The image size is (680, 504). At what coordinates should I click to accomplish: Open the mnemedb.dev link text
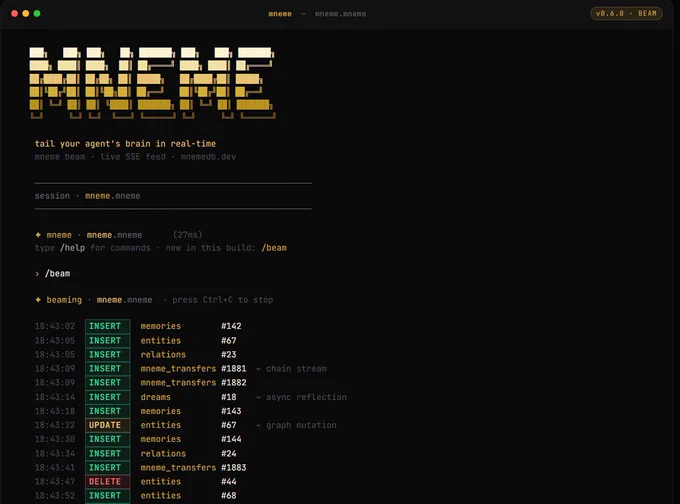coord(208,157)
